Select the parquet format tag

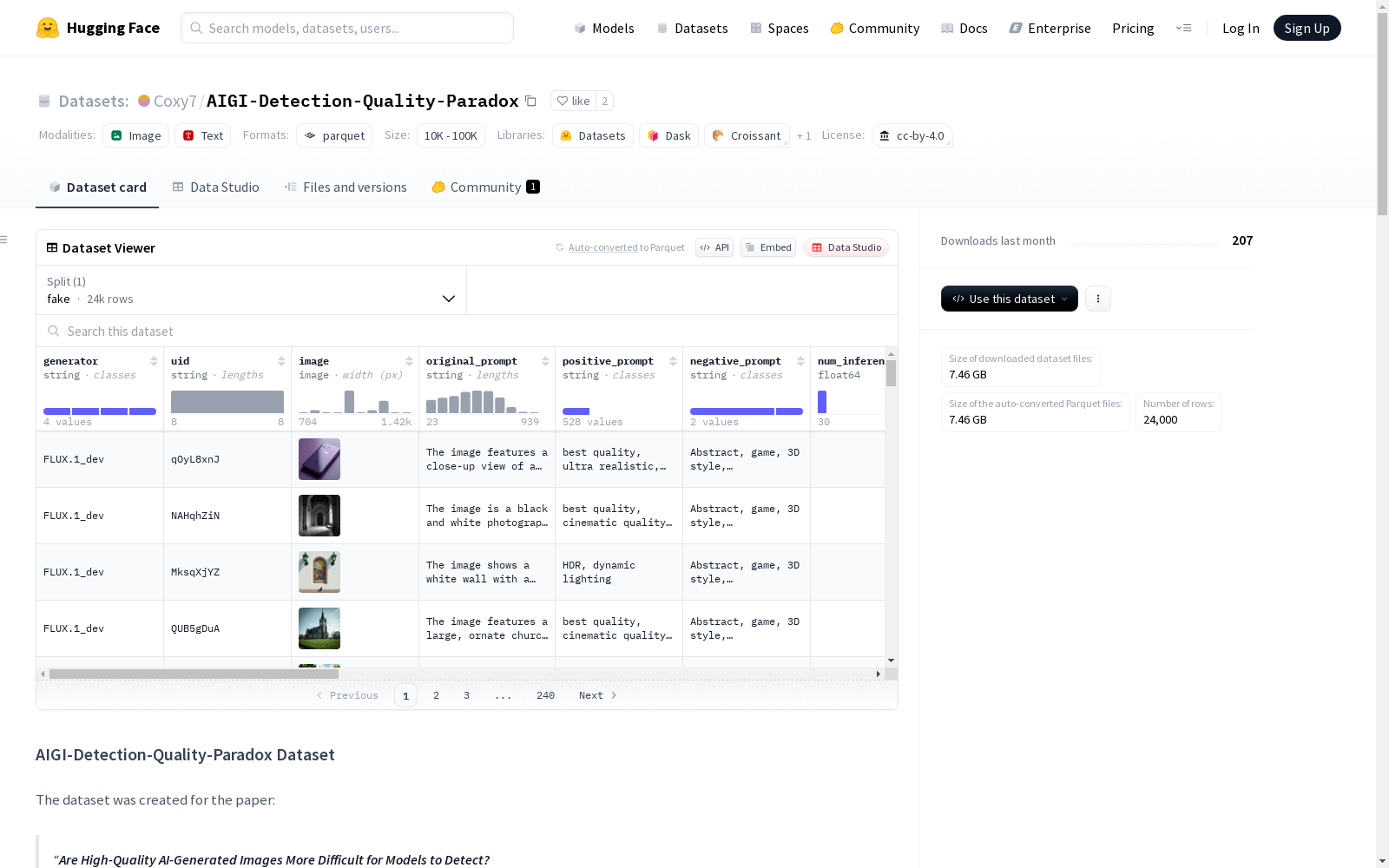click(x=334, y=135)
